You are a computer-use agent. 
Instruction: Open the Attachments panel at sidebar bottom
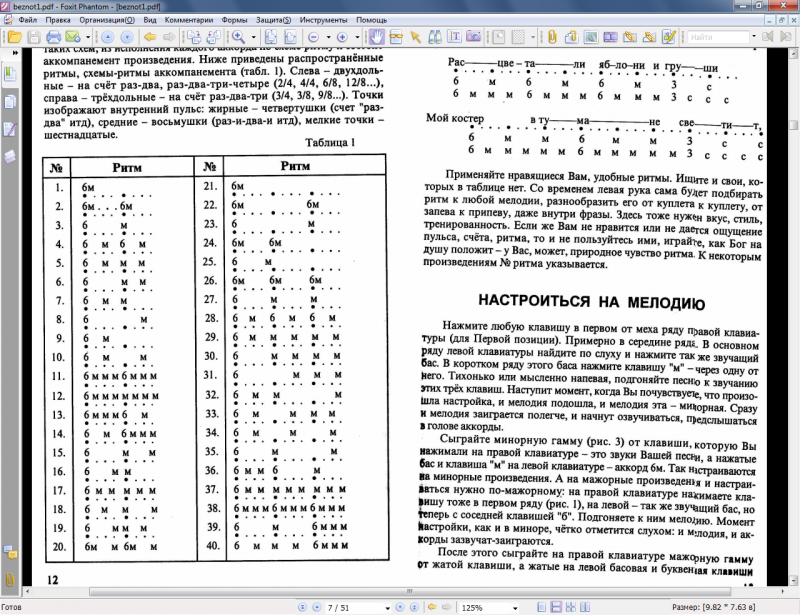tap(10, 579)
